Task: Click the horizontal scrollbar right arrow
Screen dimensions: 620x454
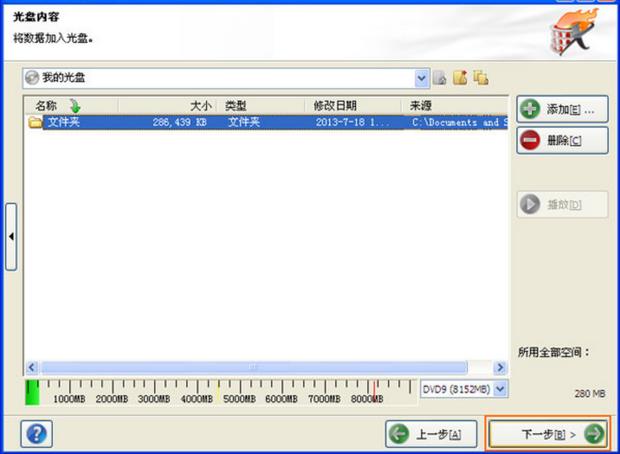Action: tap(501, 367)
